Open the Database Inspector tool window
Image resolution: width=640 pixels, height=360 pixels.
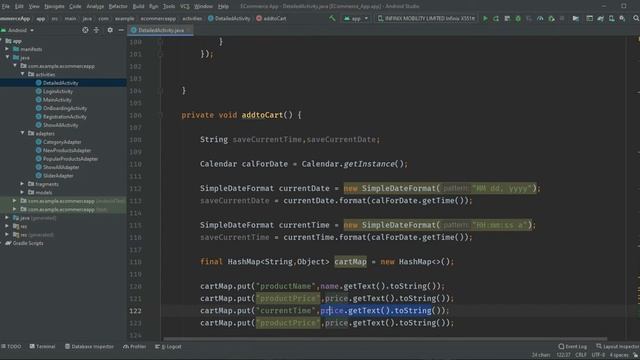(89, 347)
